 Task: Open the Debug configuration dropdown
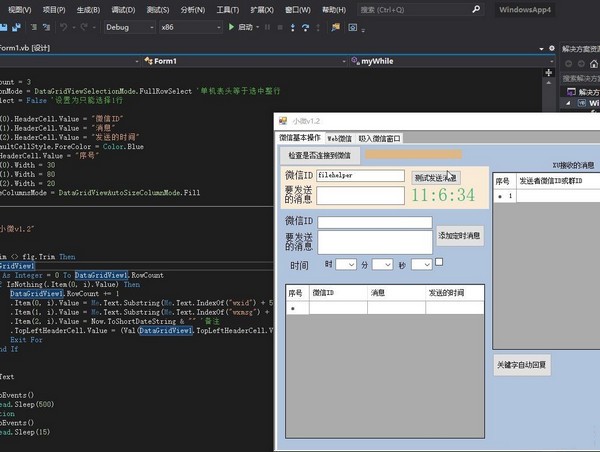click(129, 27)
